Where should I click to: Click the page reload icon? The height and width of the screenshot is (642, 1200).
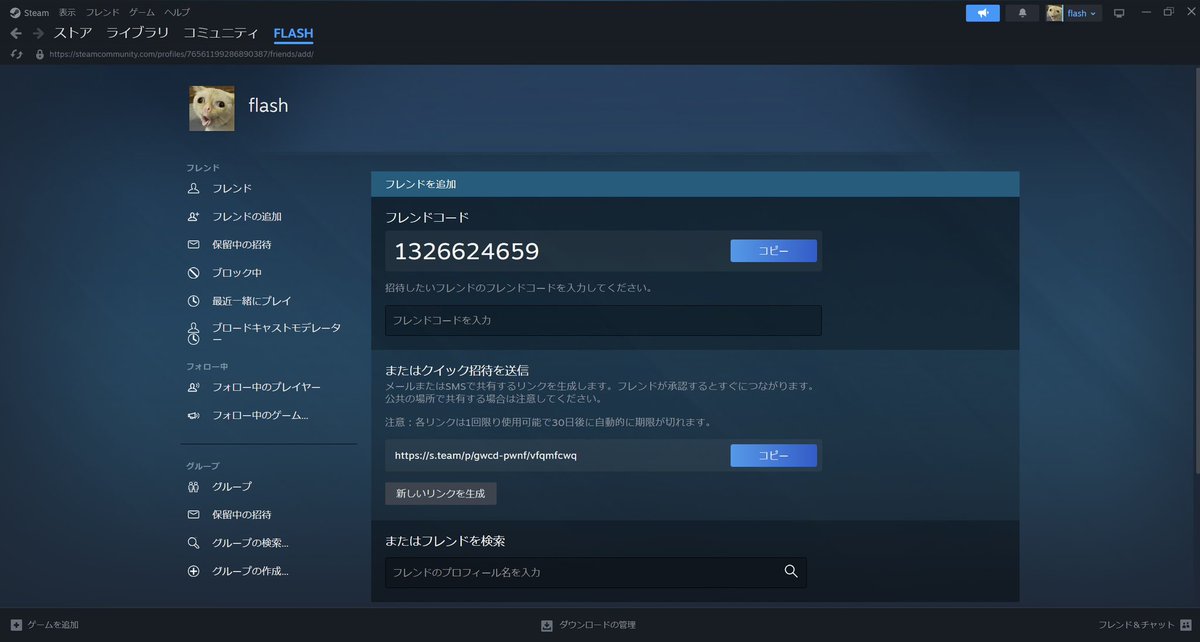16,54
